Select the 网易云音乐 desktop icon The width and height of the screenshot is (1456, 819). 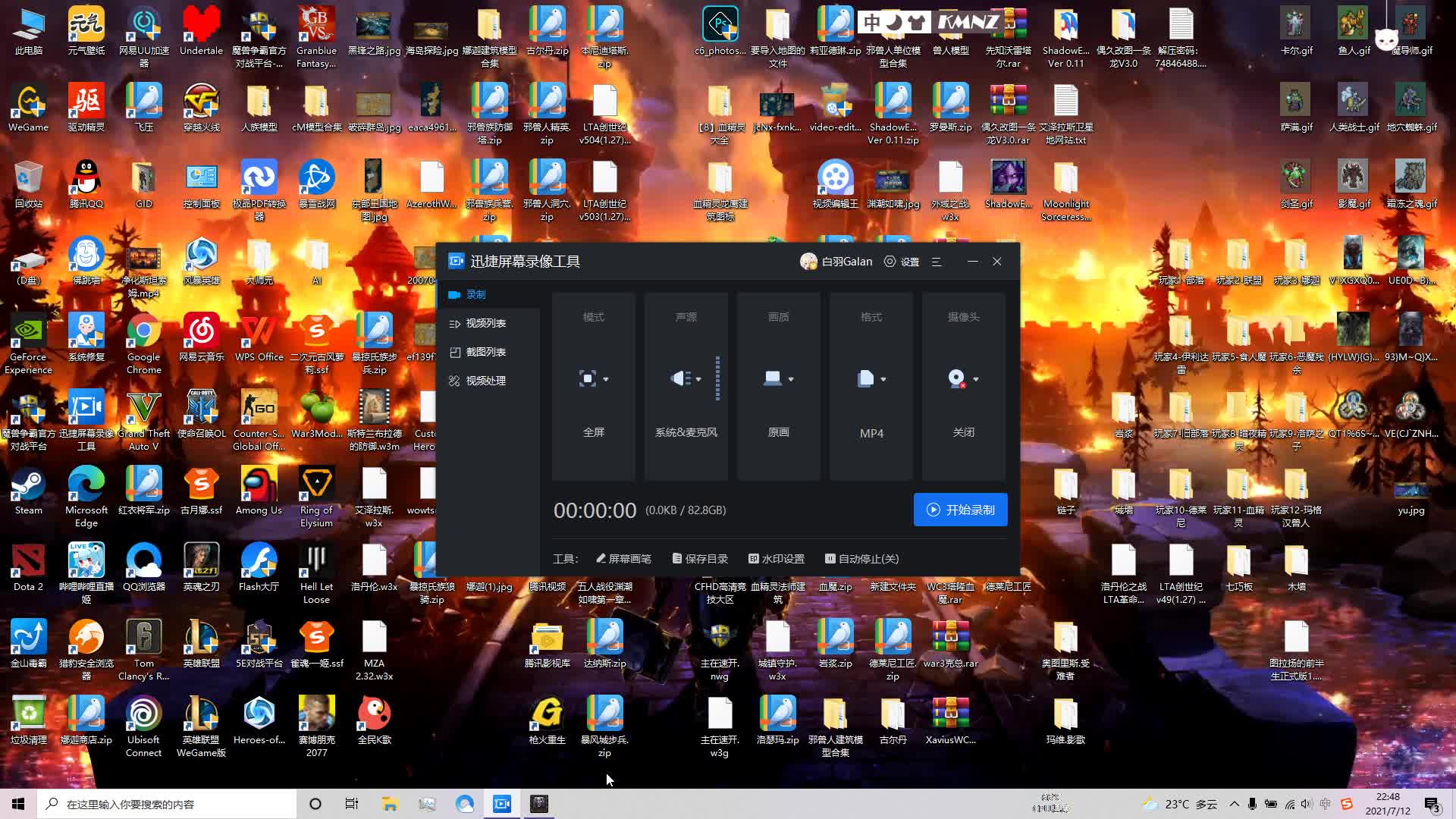(202, 337)
